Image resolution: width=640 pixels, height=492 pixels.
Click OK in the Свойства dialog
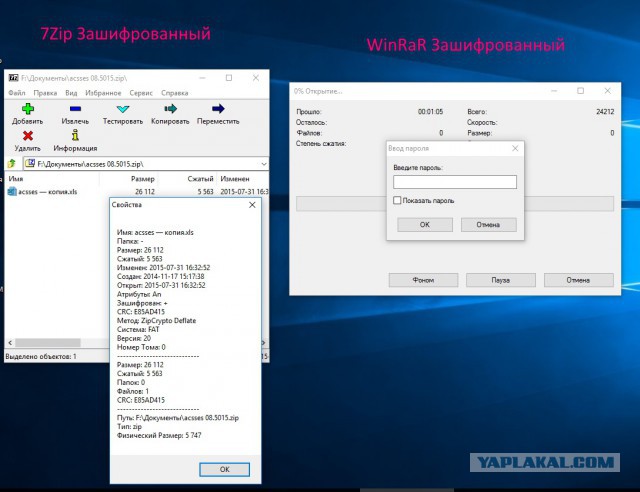pyautogui.click(x=224, y=470)
